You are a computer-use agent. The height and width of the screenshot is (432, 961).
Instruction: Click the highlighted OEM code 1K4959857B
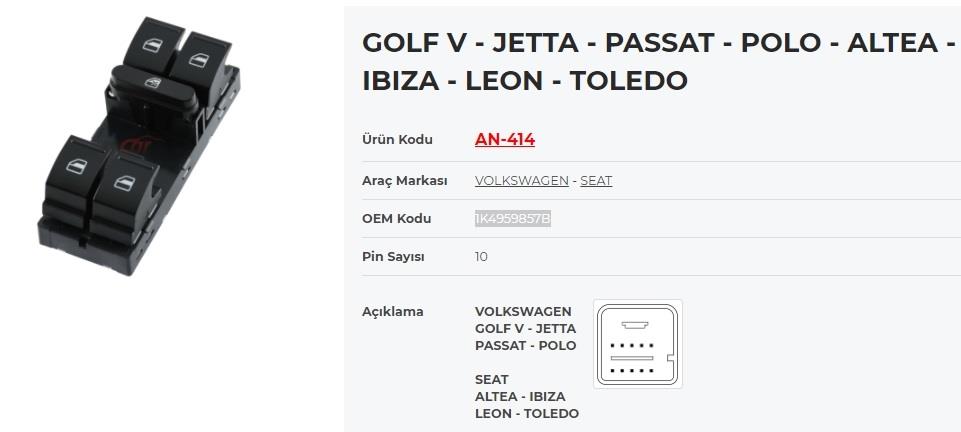point(513,219)
